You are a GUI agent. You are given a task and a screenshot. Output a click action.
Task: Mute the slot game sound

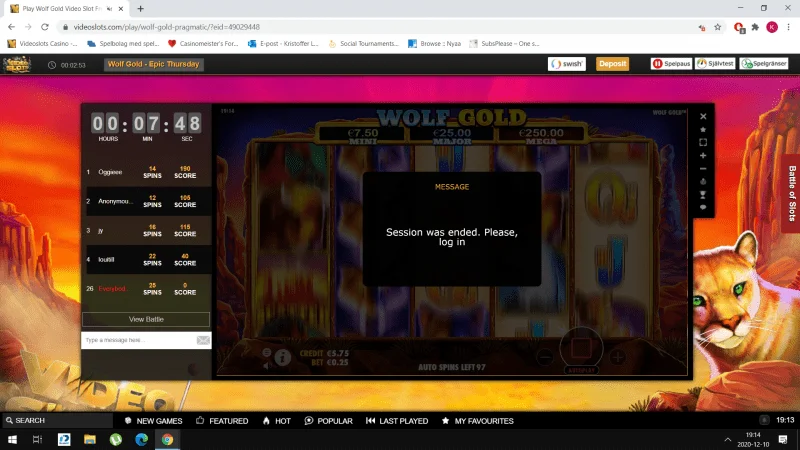[266, 365]
